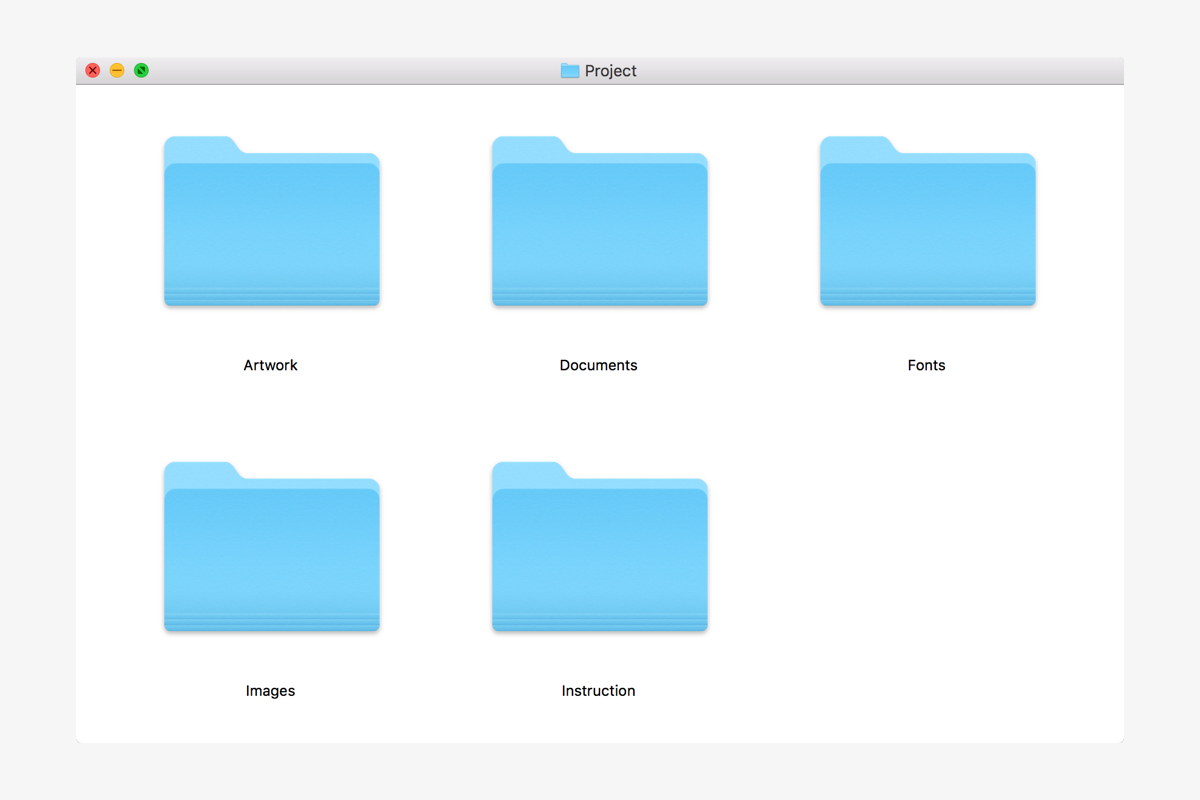This screenshot has height=800, width=1200.
Task: Open the Documents folder
Action: point(599,220)
